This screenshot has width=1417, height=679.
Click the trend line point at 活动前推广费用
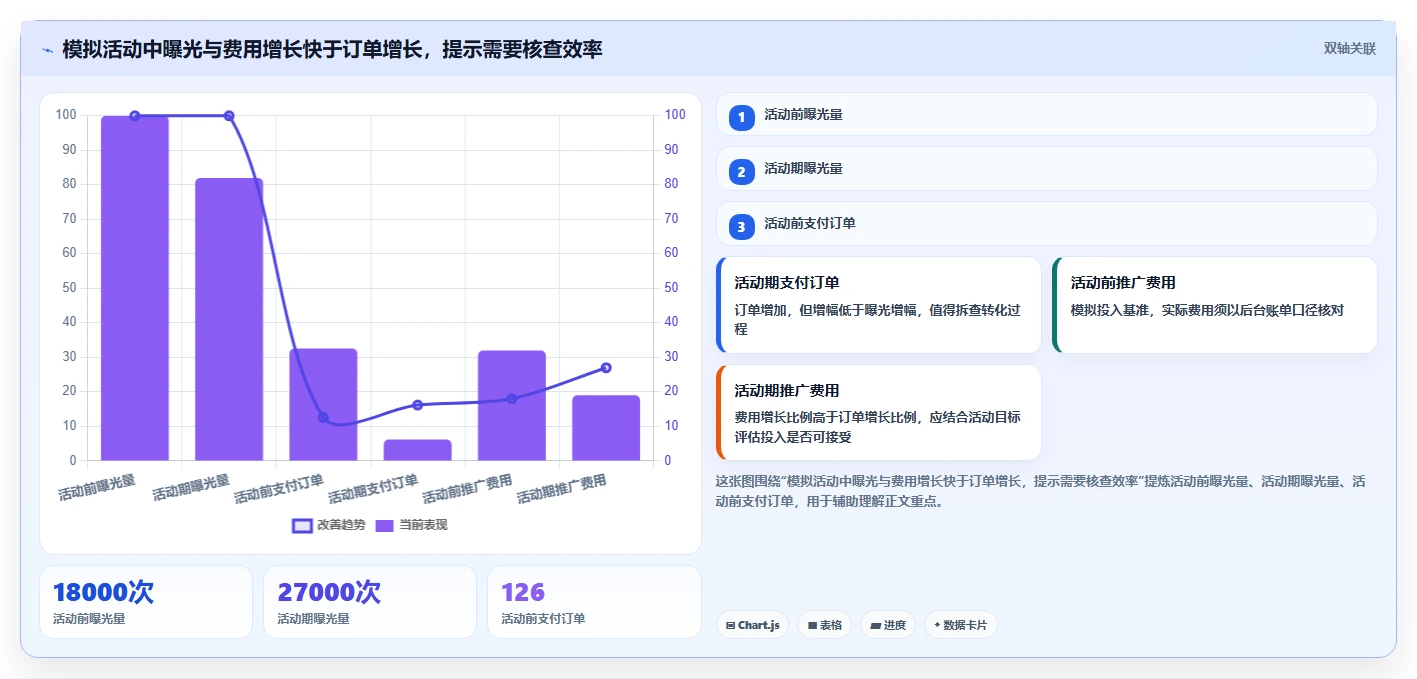pyautogui.click(x=512, y=399)
